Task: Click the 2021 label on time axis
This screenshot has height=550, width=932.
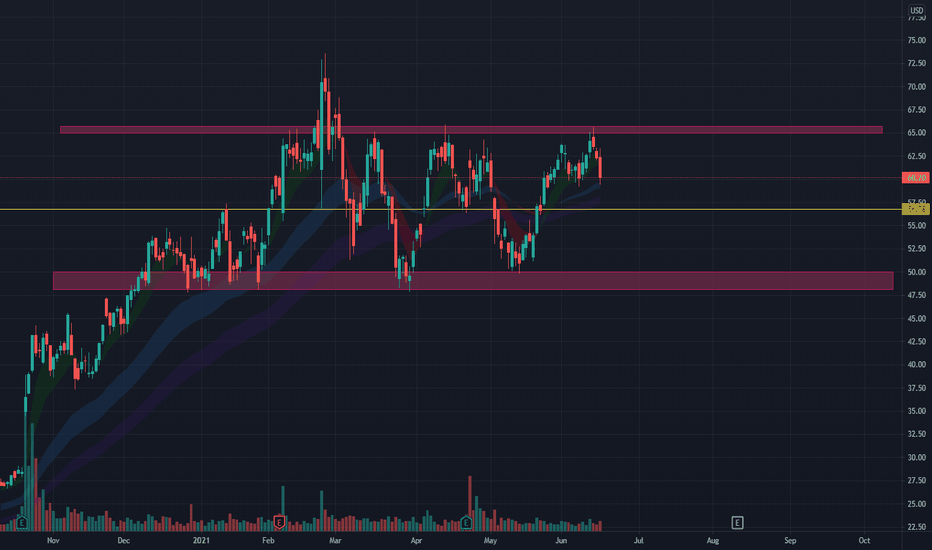Action: (x=201, y=541)
